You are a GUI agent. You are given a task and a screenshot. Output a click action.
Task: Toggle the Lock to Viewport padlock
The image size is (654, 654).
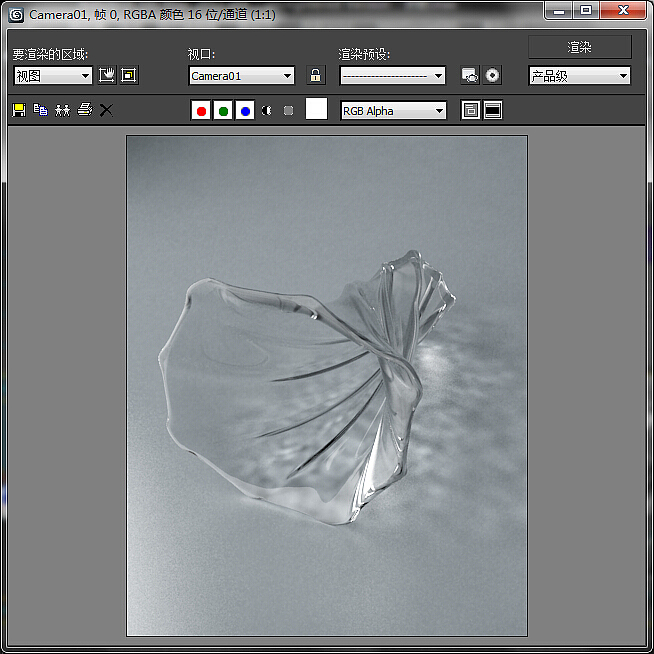[316, 75]
